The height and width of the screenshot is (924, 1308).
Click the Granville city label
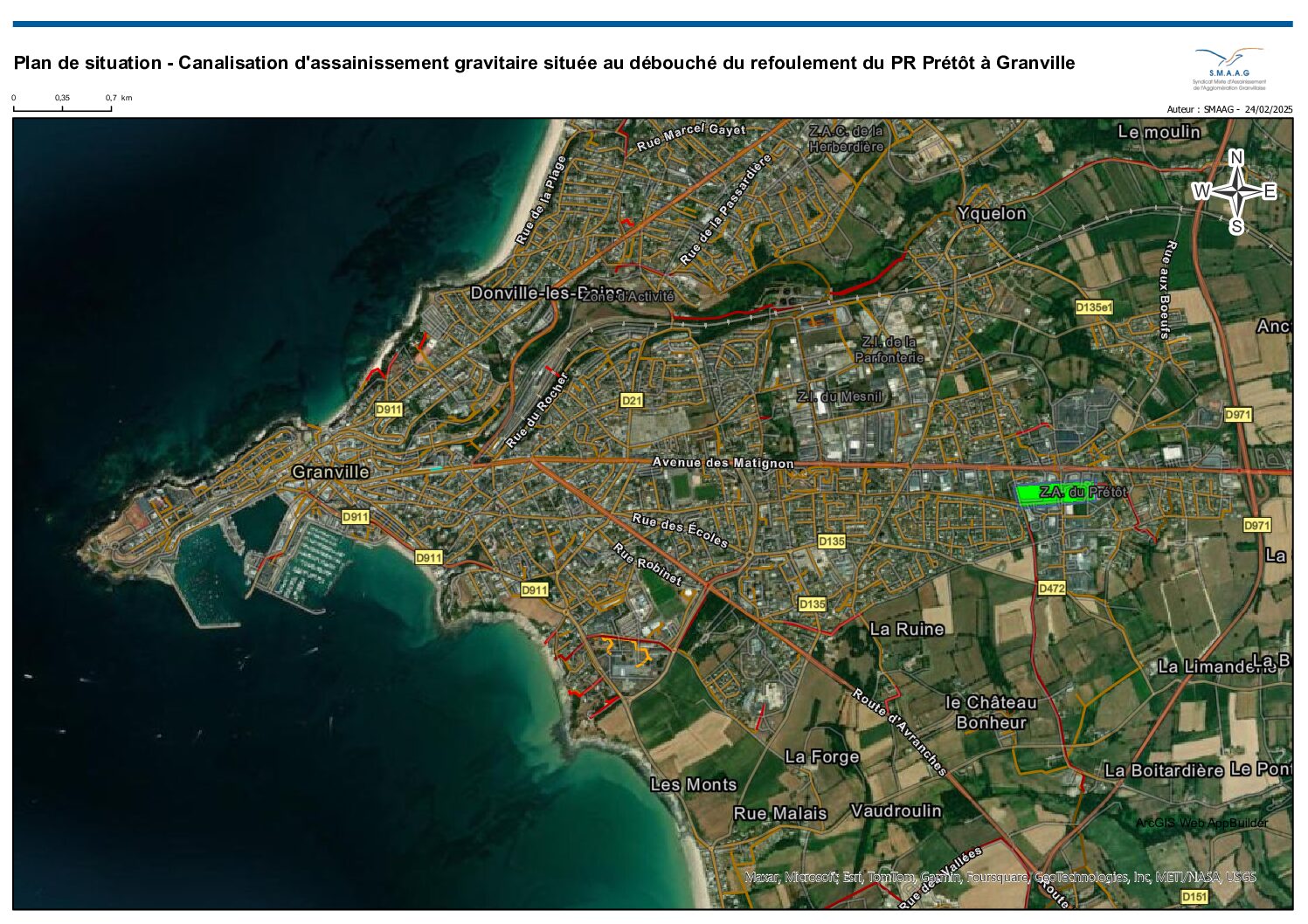330,472
